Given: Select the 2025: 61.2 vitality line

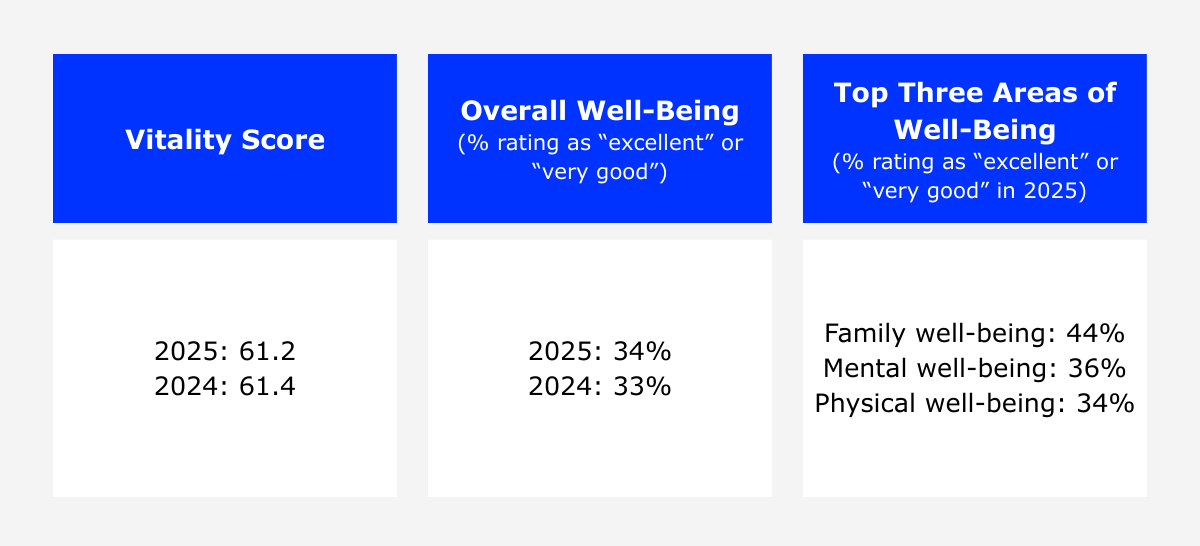Looking at the screenshot, I should tap(225, 351).
